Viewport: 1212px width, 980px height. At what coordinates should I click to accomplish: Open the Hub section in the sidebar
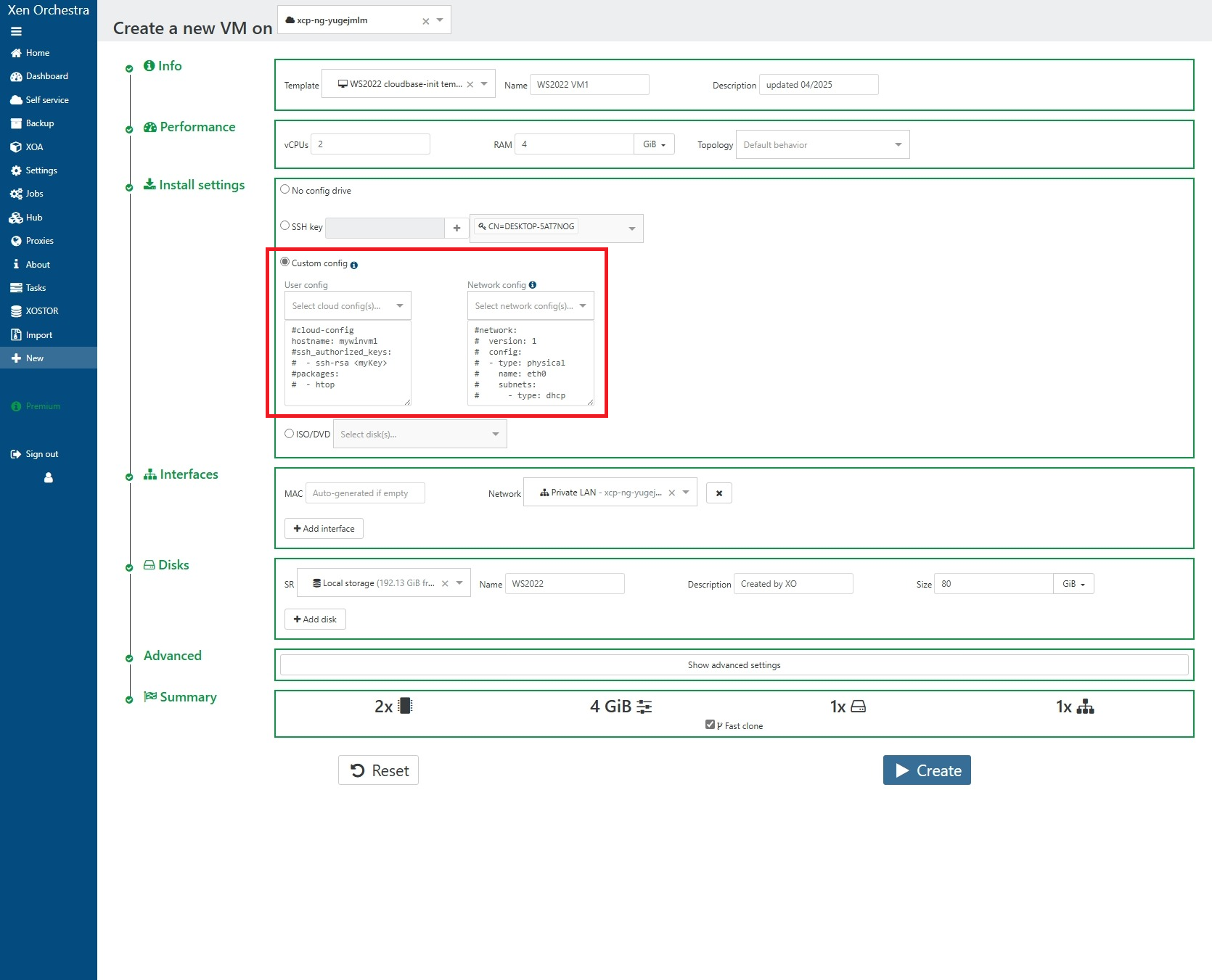(33, 217)
